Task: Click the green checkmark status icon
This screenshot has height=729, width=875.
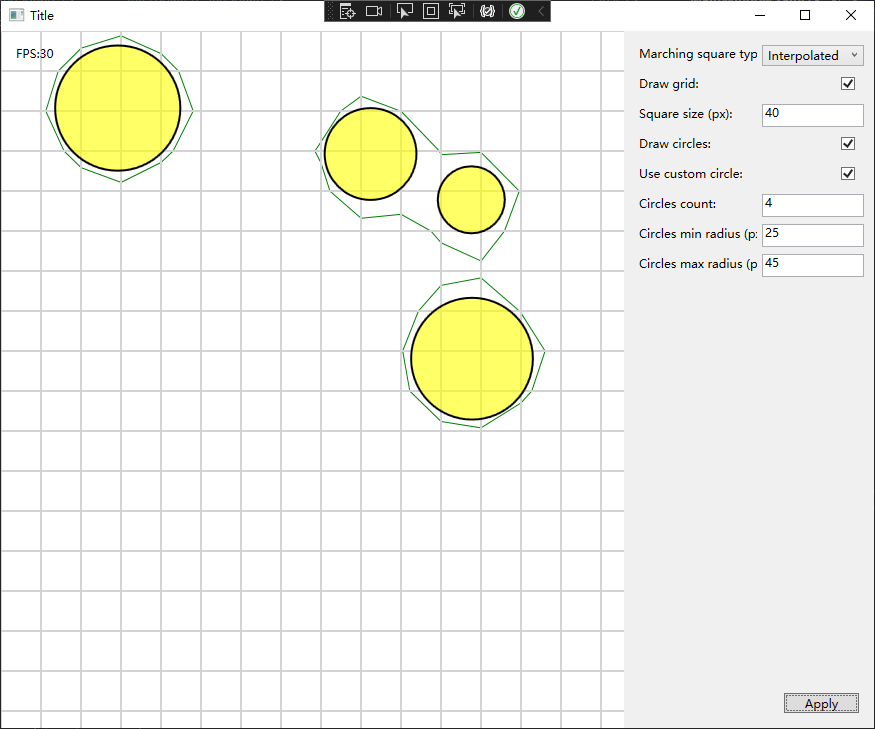Action: 516,11
